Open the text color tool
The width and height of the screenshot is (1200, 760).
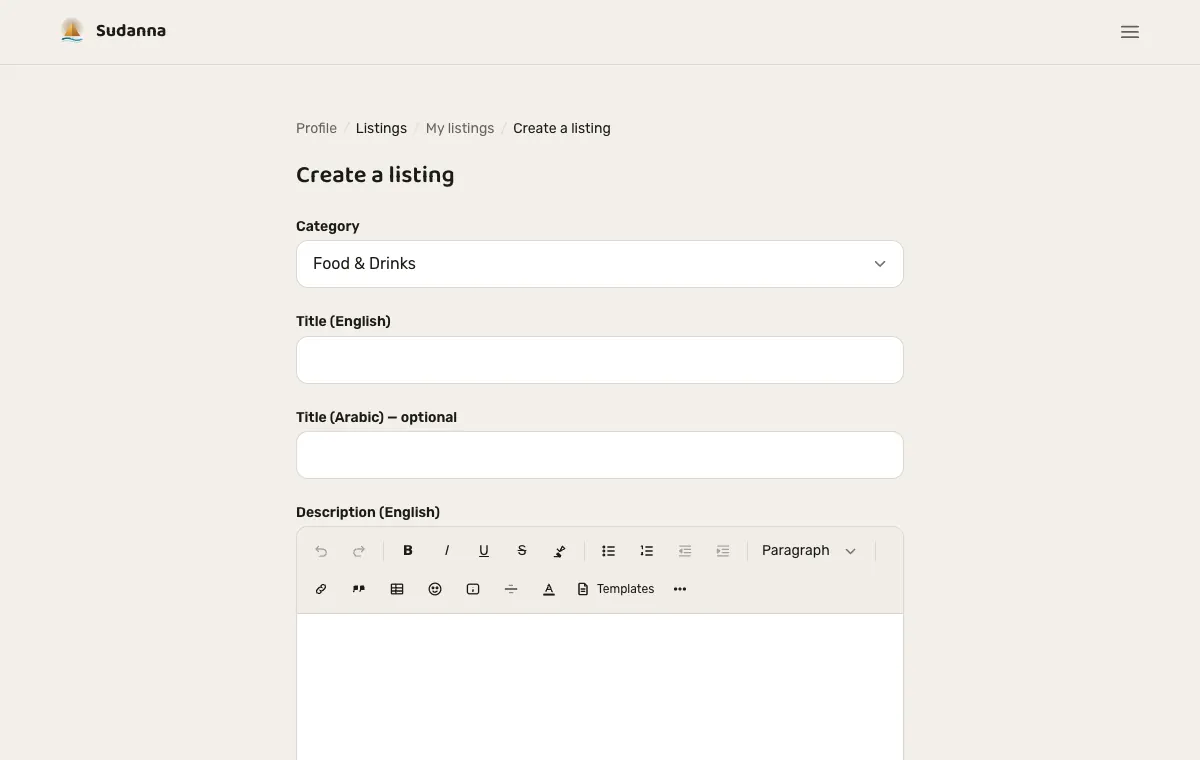tap(549, 589)
